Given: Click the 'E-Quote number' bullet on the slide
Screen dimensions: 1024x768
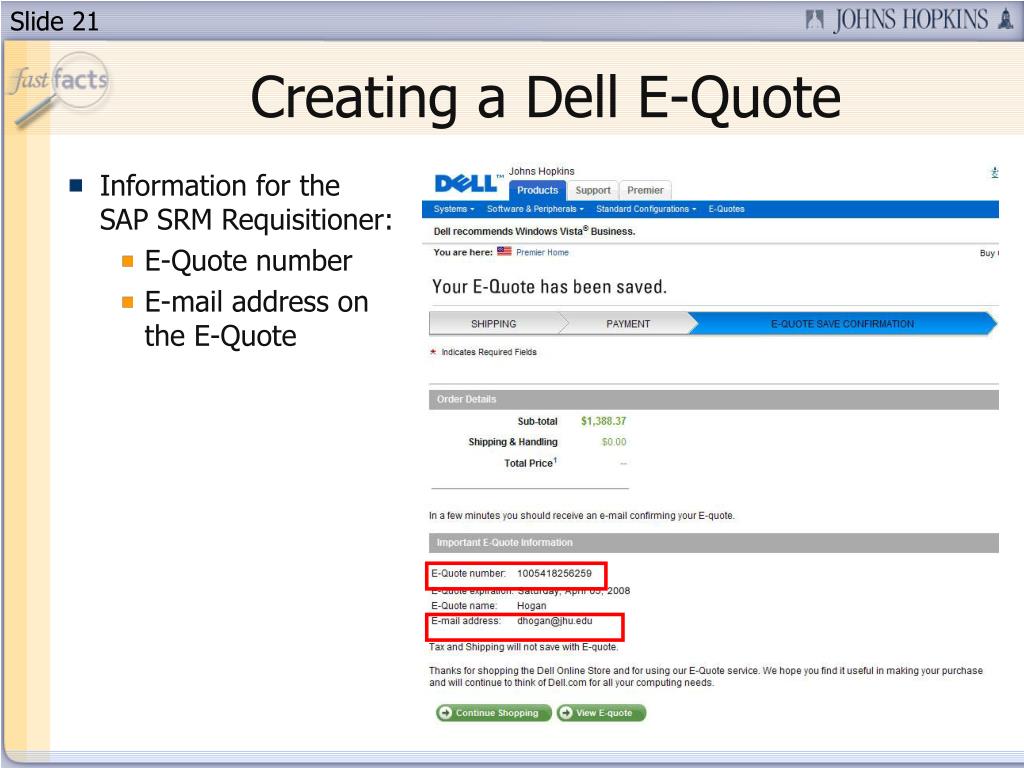Looking at the screenshot, I should click(248, 261).
